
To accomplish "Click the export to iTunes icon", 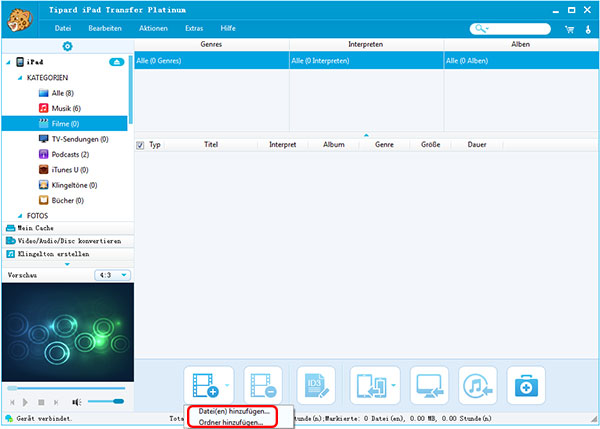I will coord(478,385).
